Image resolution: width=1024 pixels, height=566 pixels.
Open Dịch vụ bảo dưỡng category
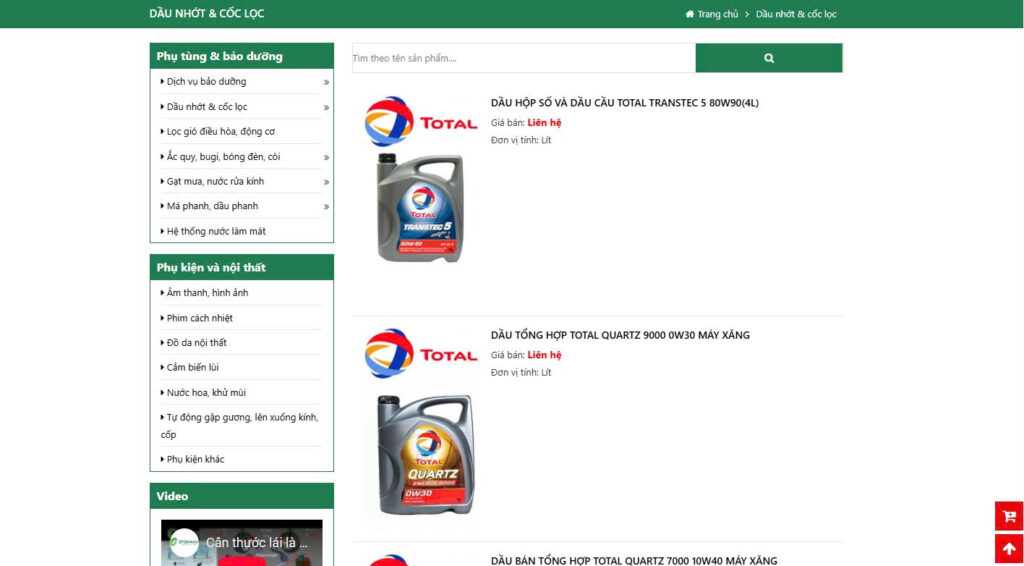click(x=206, y=82)
